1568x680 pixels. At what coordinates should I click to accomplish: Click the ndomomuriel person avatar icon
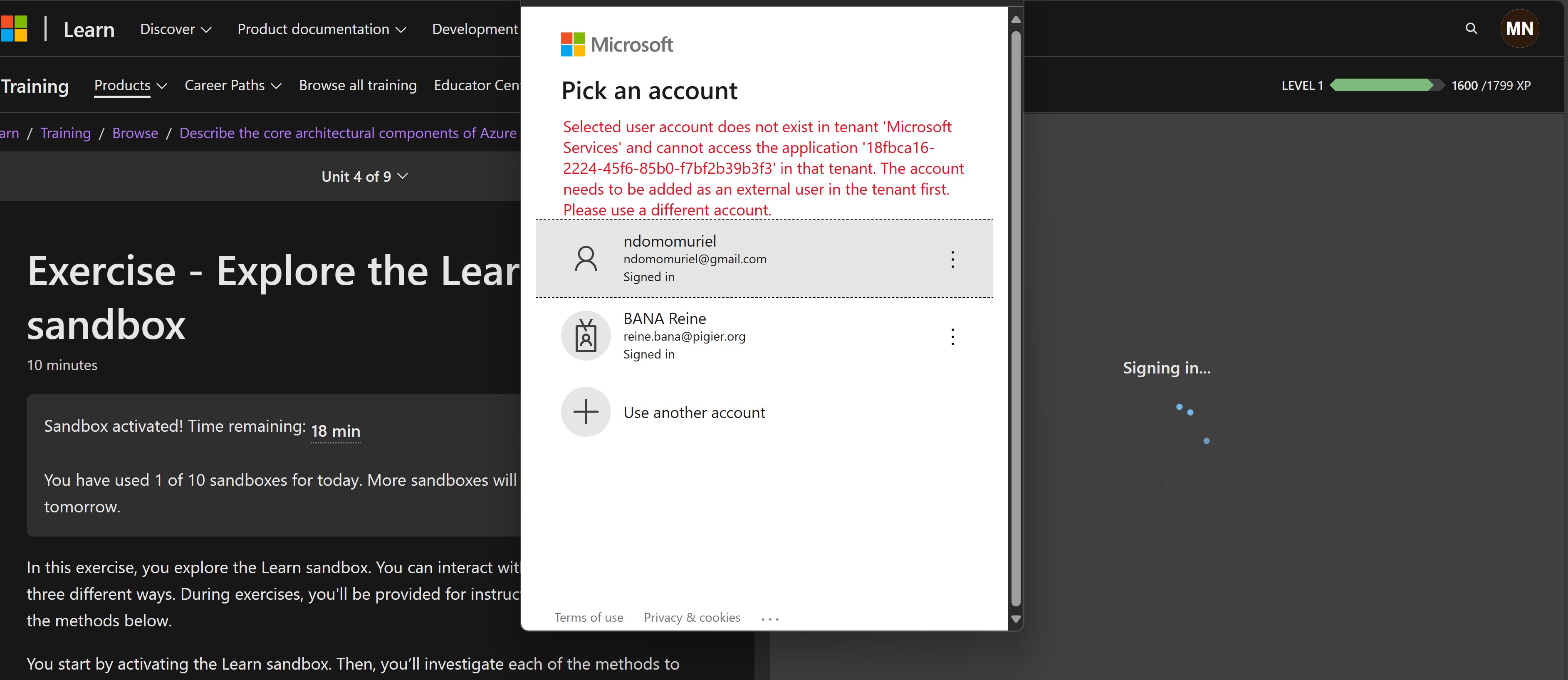coord(586,258)
